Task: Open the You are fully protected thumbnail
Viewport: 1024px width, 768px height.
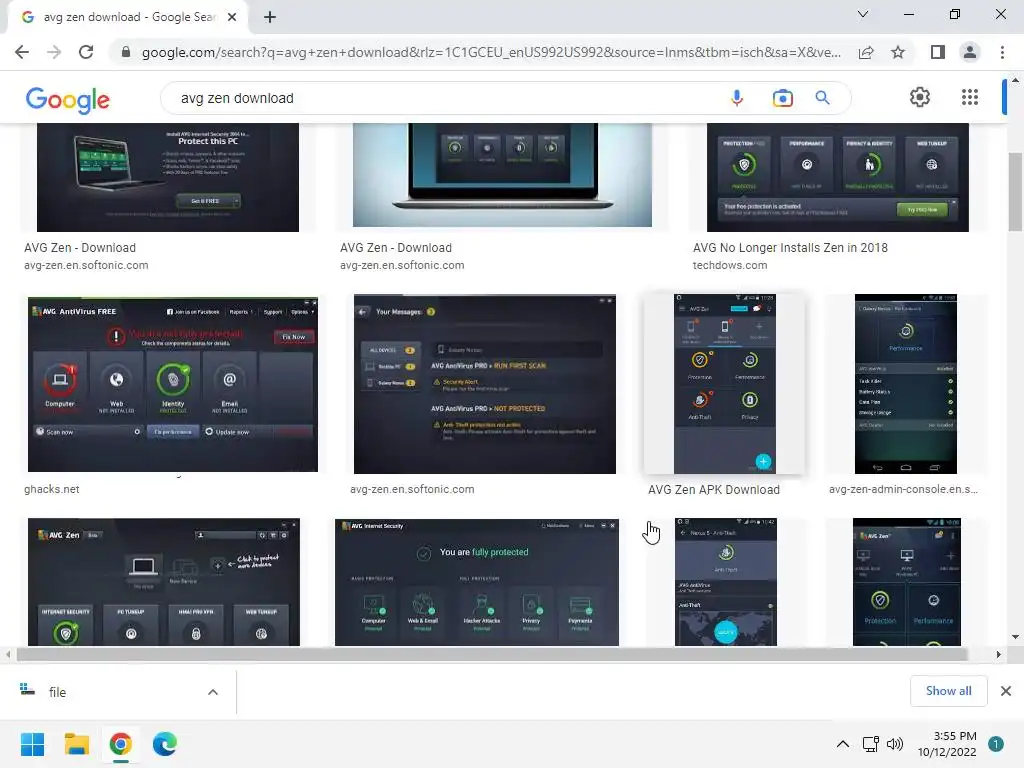Action: tap(477, 582)
